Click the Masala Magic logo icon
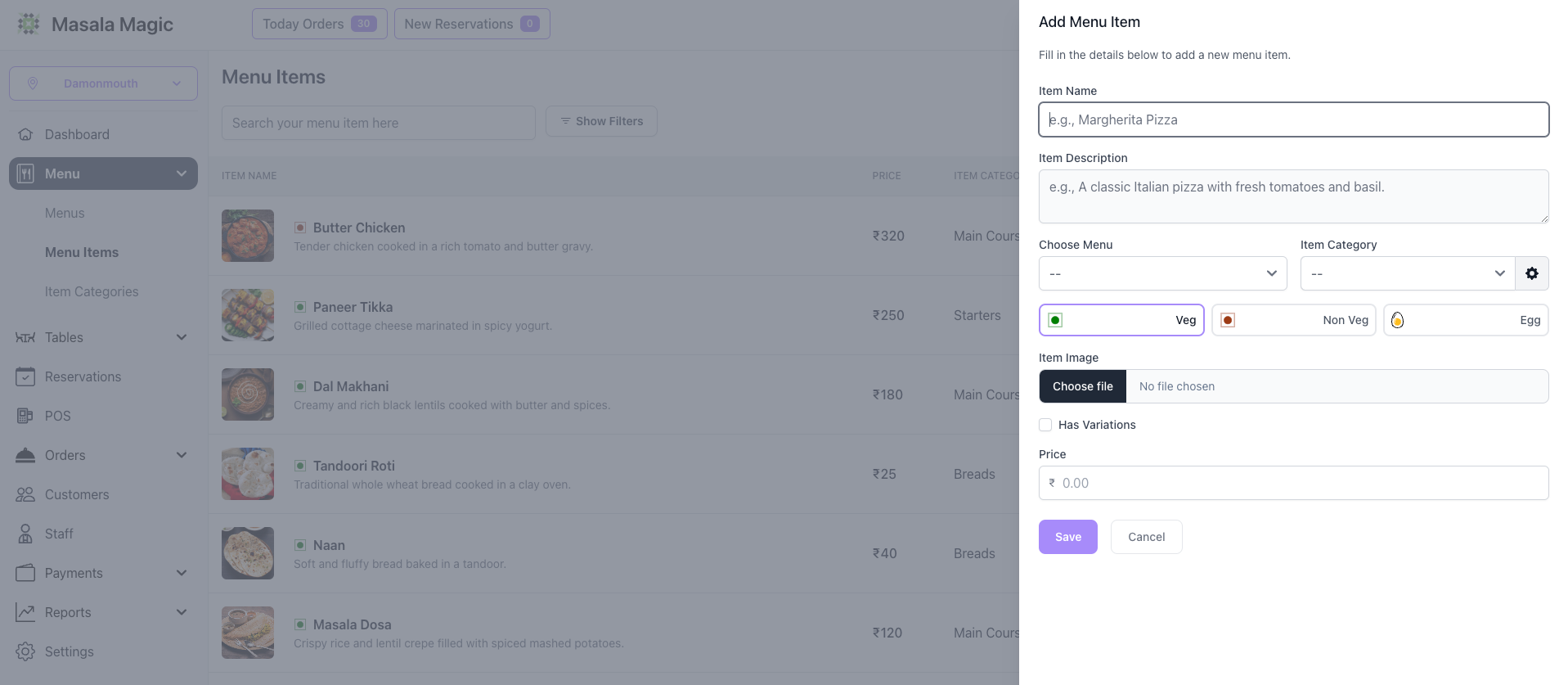Viewport: 1568px width, 685px height. pos(29,24)
